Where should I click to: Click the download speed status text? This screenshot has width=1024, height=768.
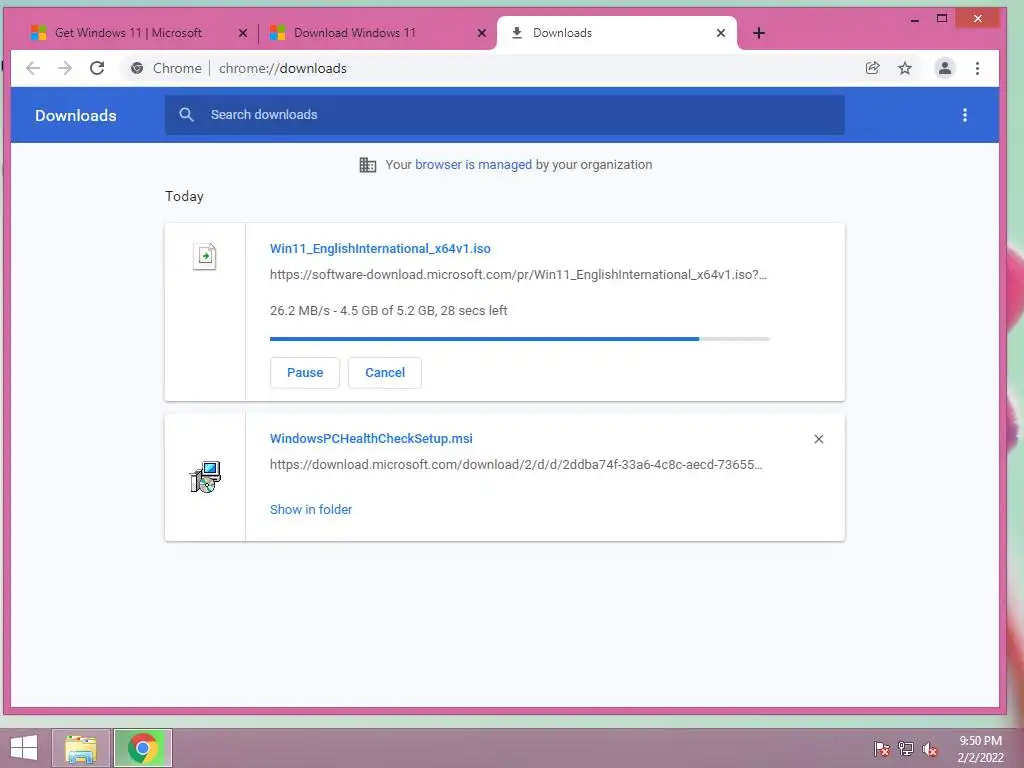(x=389, y=310)
